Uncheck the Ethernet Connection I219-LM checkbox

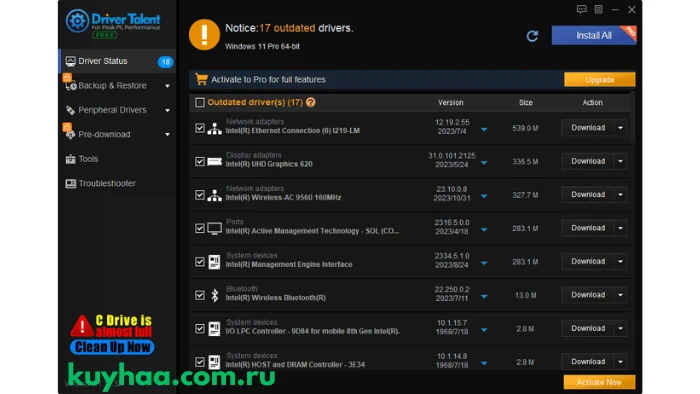click(x=200, y=128)
